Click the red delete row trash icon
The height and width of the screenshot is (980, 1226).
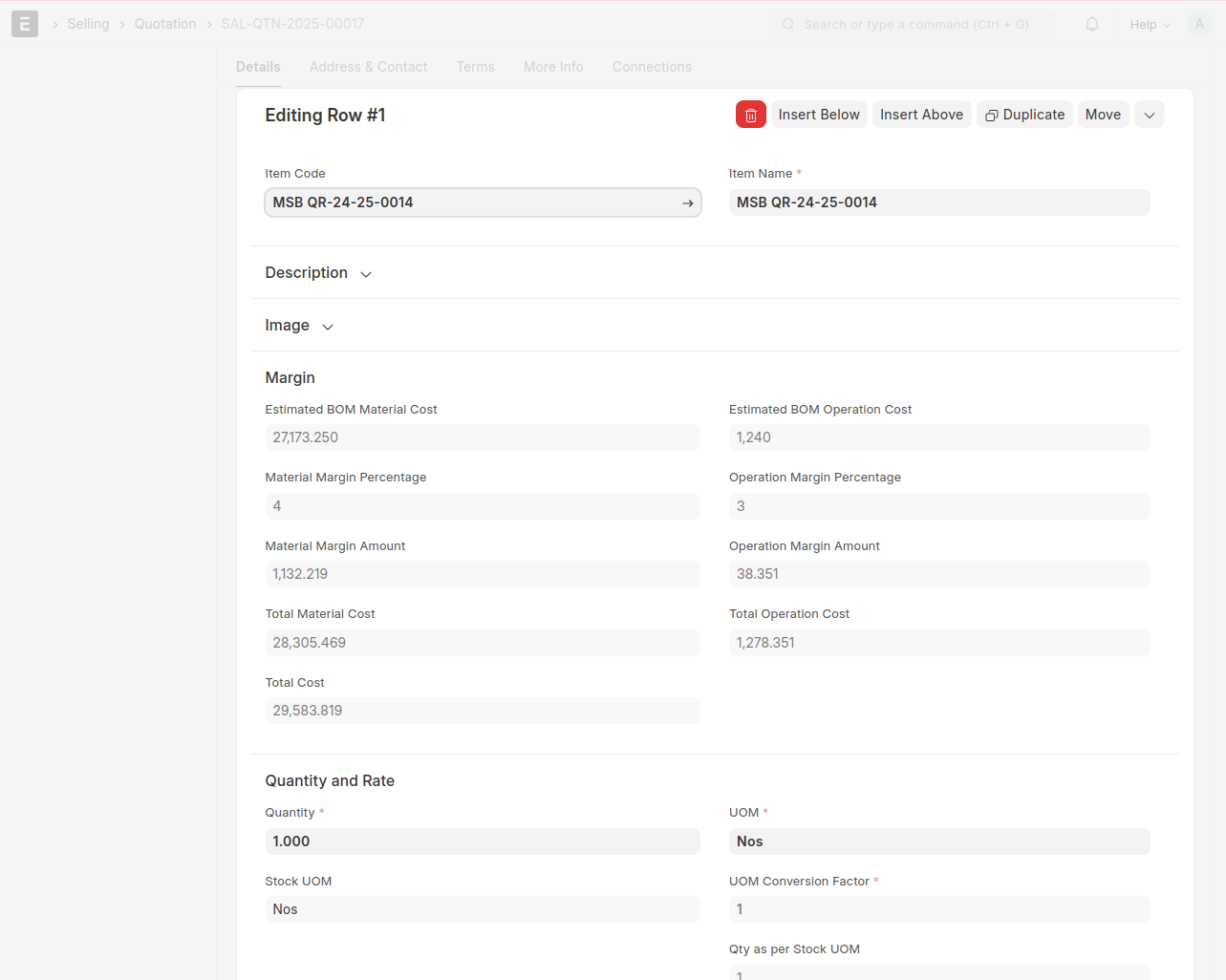tap(750, 115)
